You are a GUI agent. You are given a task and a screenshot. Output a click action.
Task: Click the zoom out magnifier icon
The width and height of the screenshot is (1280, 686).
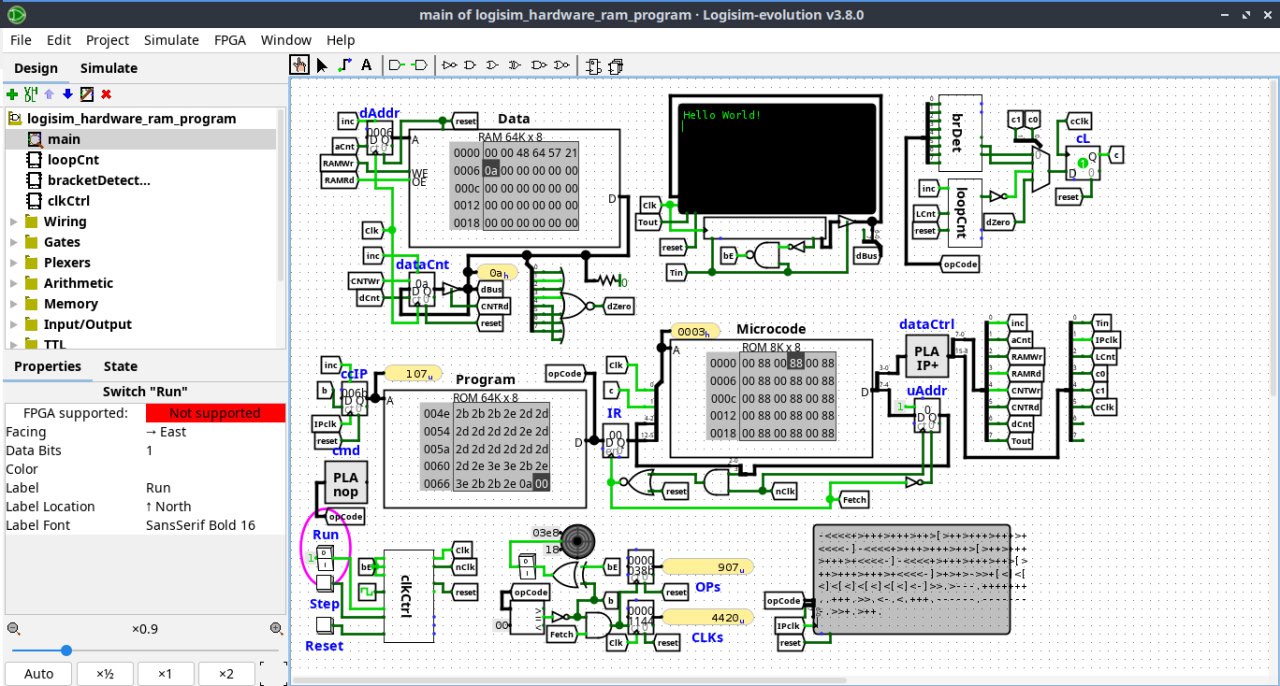tap(13, 629)
